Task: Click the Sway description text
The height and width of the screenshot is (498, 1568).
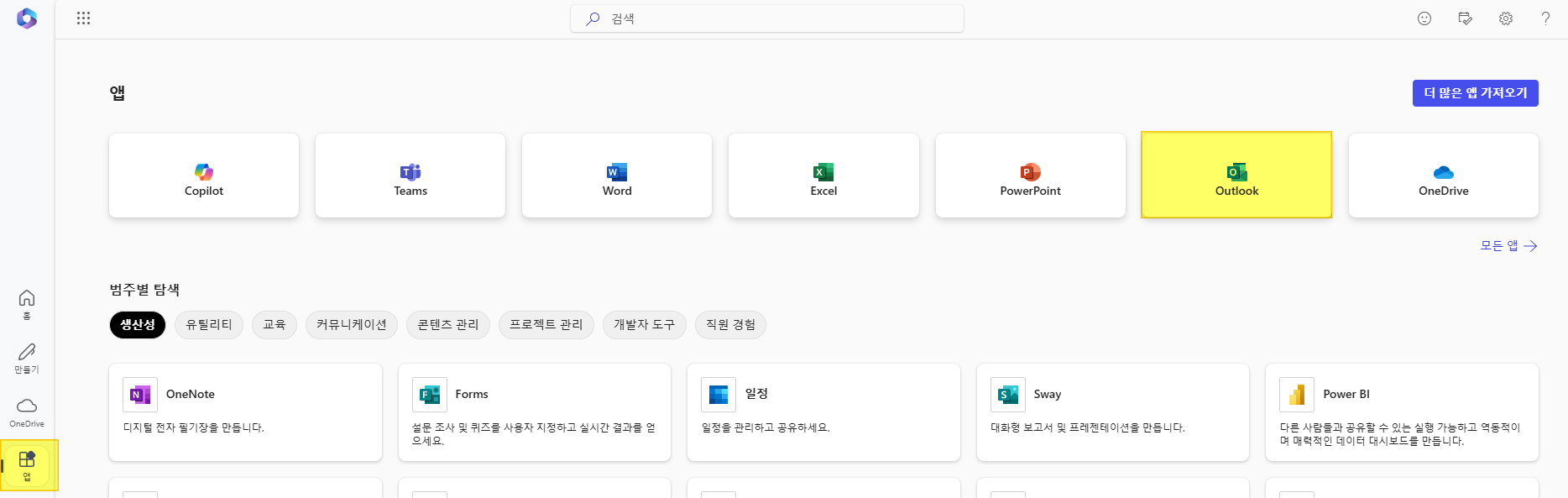Action: [1088, 427]
